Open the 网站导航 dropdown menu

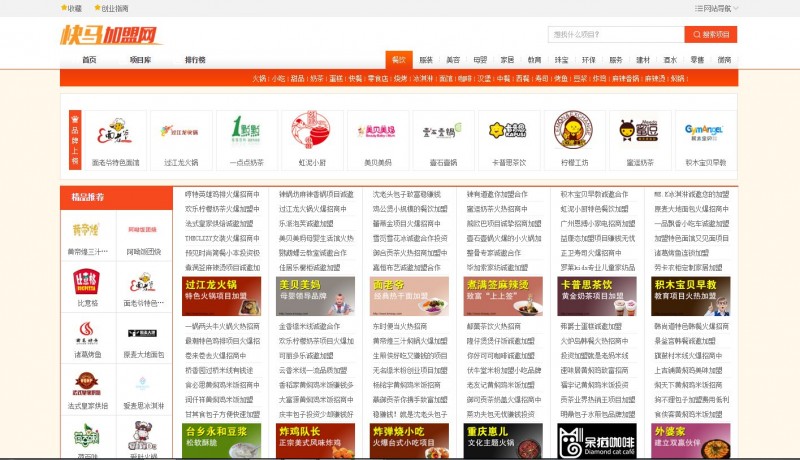tap(716, 9)
